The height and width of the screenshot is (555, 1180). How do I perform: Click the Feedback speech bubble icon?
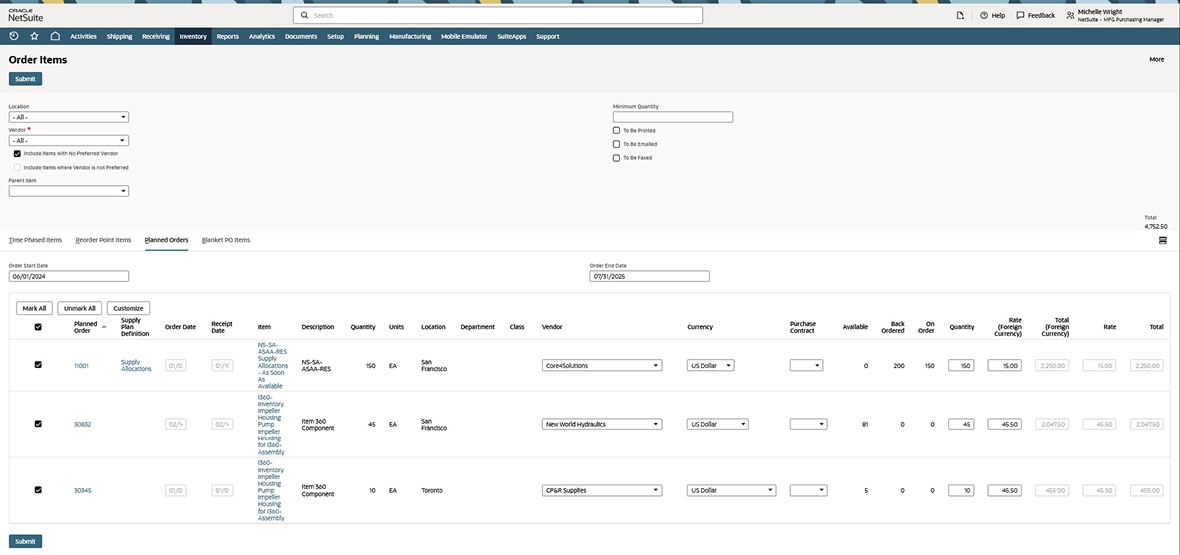(1020, 16)
